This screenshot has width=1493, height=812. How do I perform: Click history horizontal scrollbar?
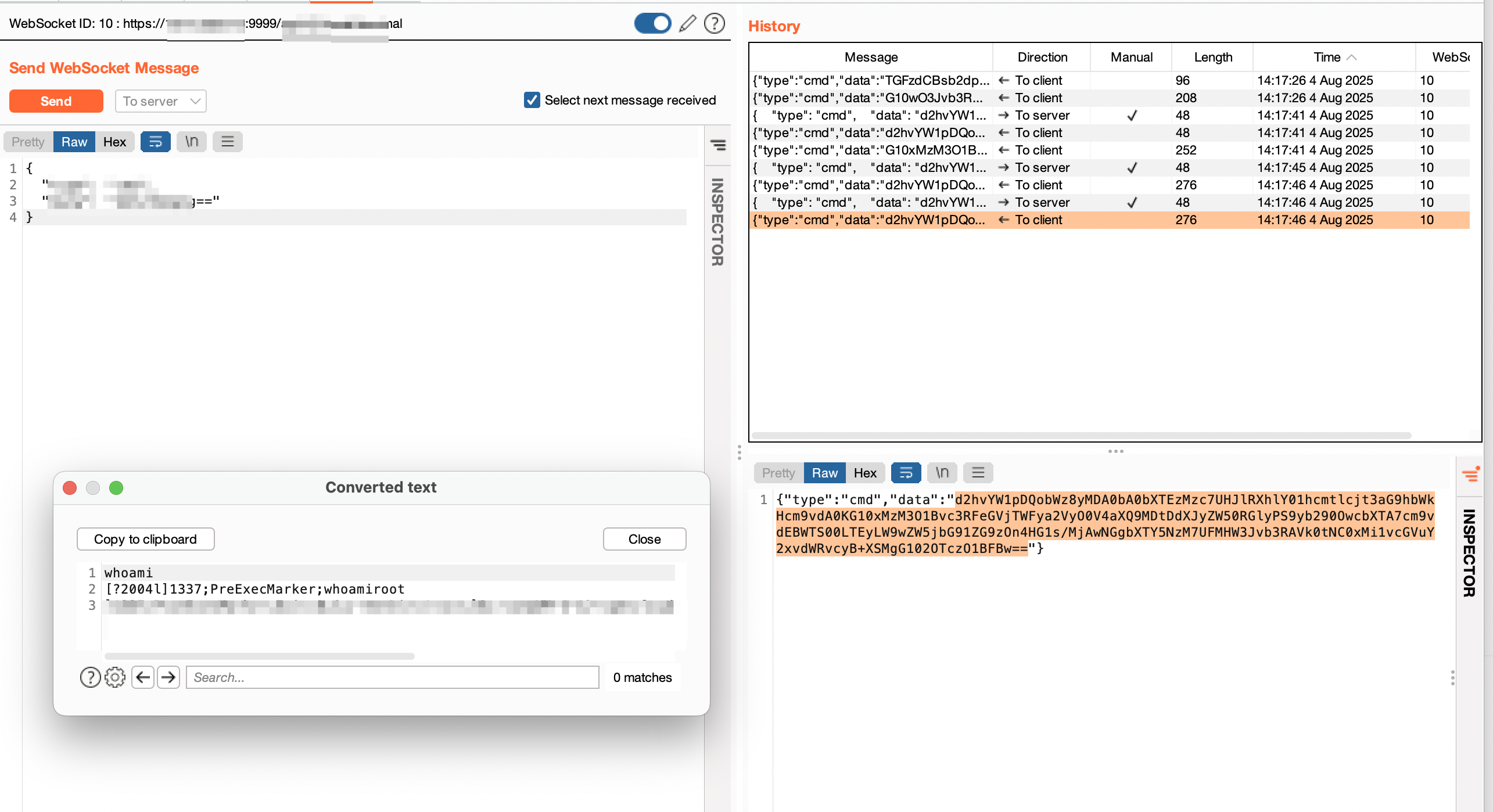coord(1081,435)
